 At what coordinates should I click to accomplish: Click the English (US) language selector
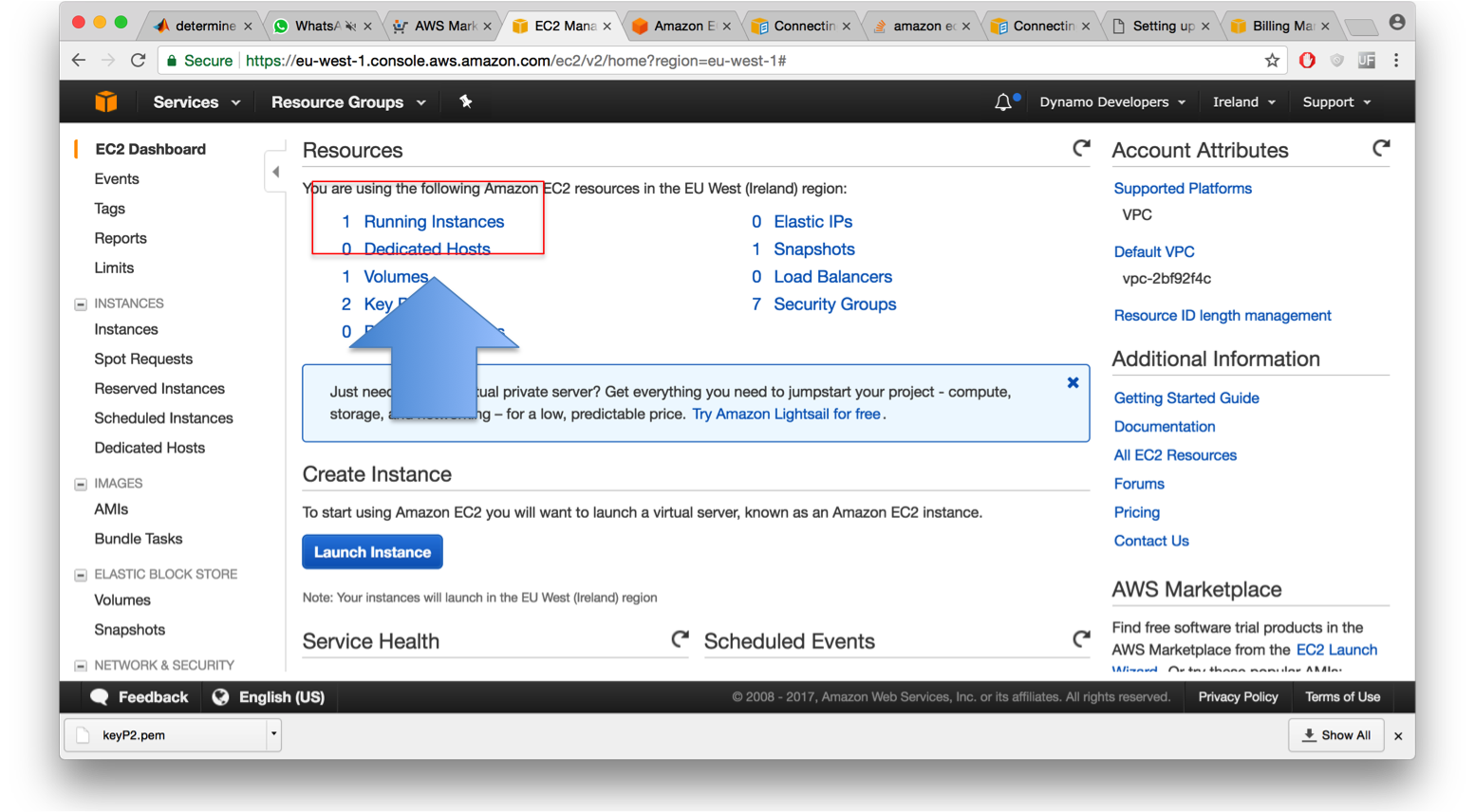pyautogui.click(x=281, y=697)
